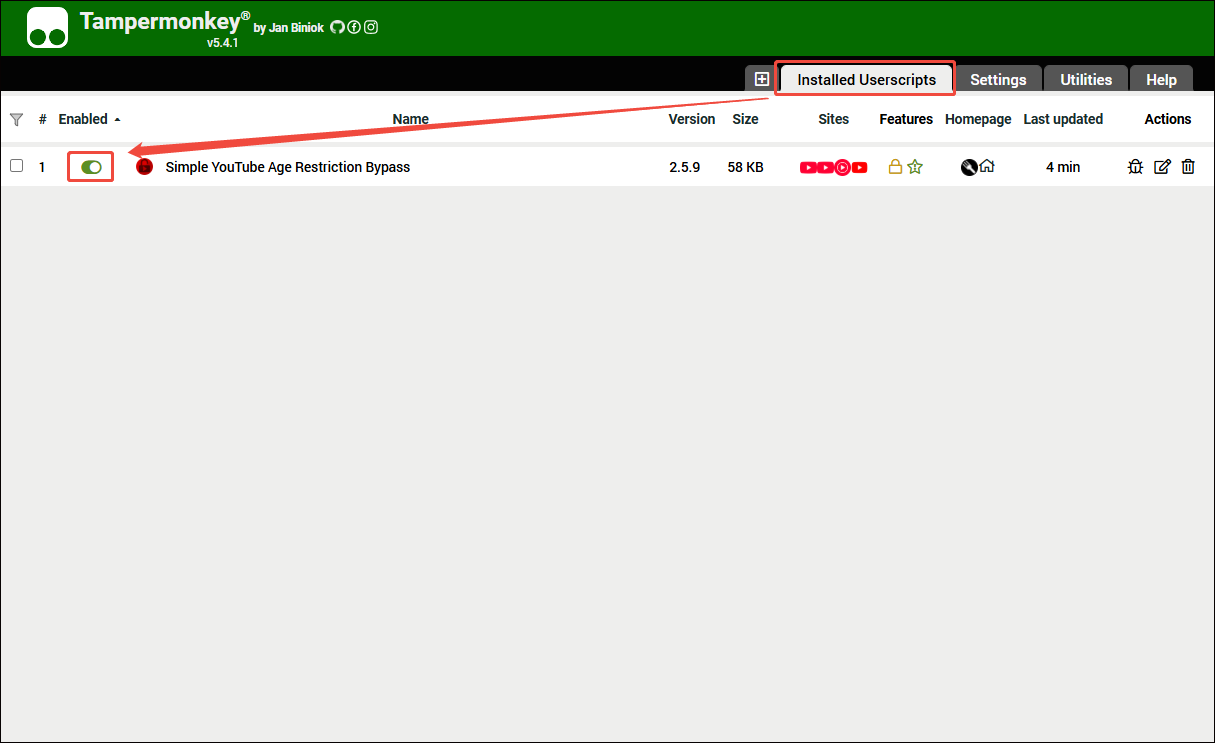Check the checkbox for script row 1
Viewport: 1215px width, 743px height.
16,166
